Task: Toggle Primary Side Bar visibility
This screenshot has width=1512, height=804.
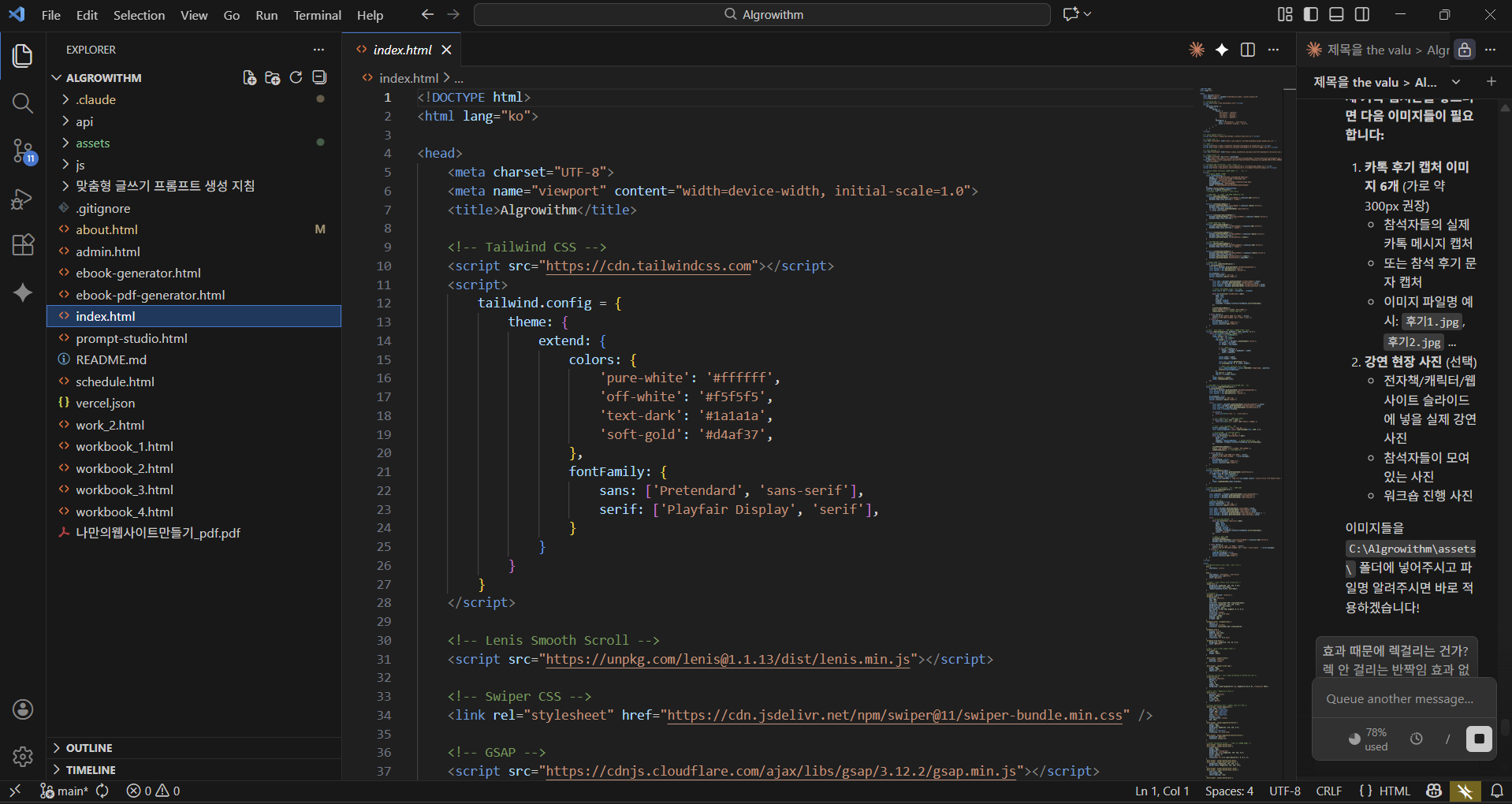Action: click(x=1311, y=14)
